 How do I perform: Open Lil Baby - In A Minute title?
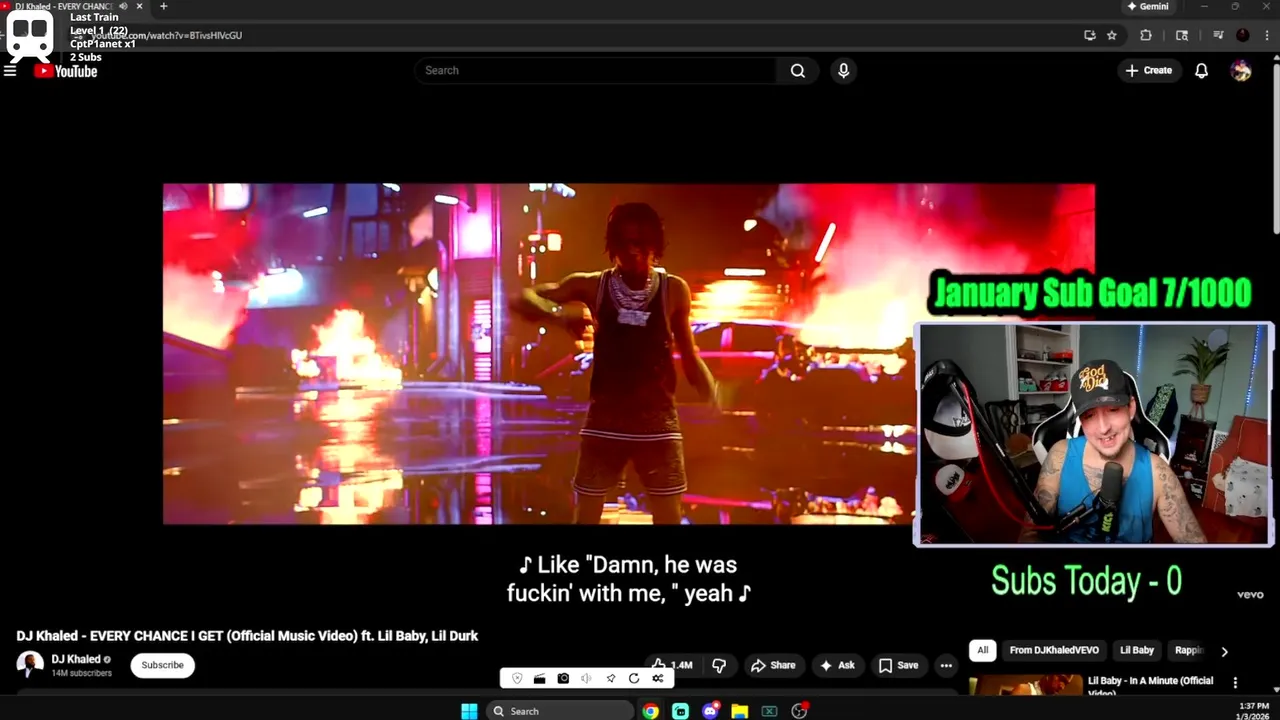pyautogui.click(x=1150, y=686)
